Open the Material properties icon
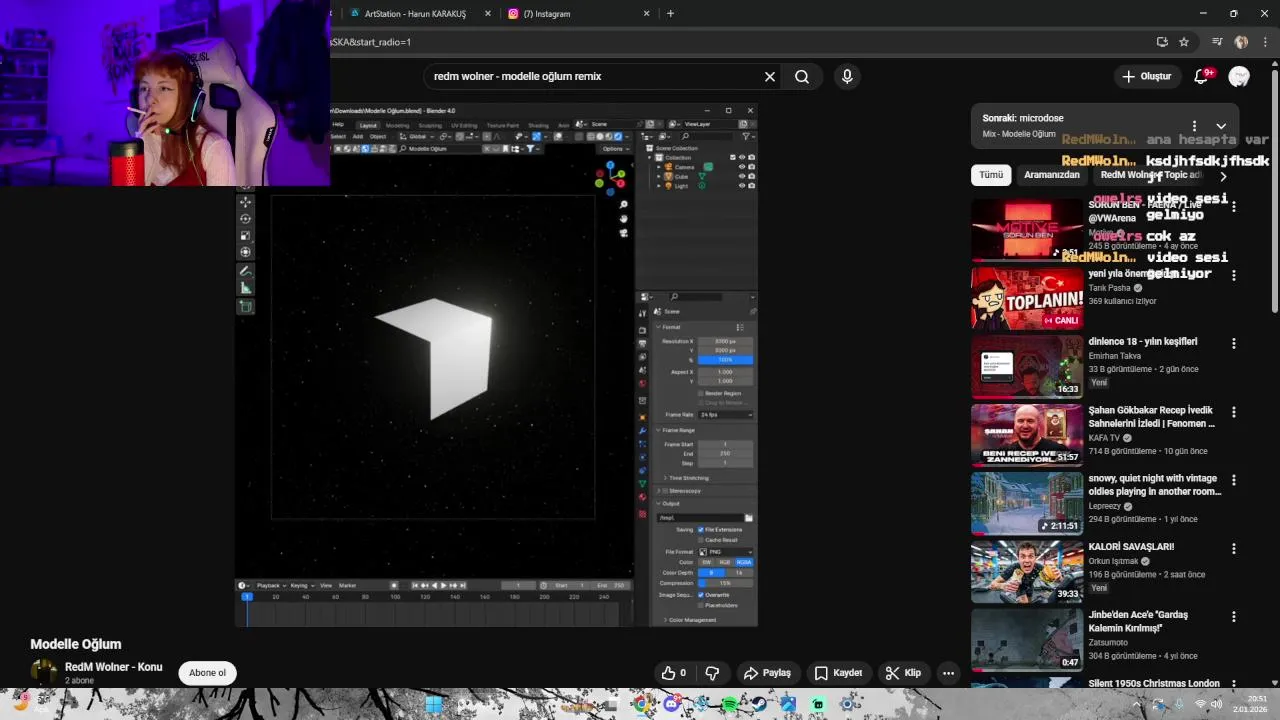The image size is (1280, 720). coord(642,496)
